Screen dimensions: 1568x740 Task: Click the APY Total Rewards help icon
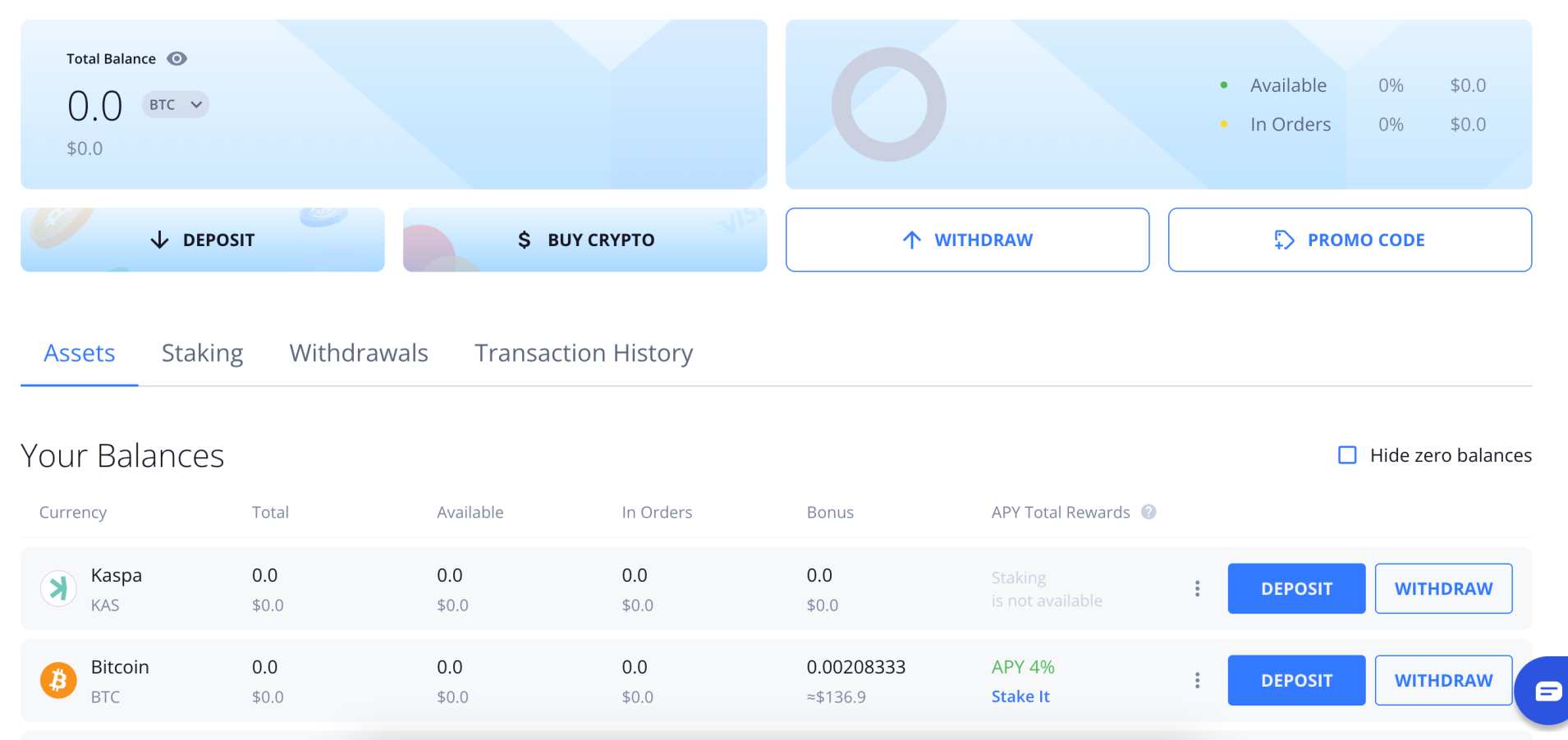pyautogui.click(x=1148, y=512)
